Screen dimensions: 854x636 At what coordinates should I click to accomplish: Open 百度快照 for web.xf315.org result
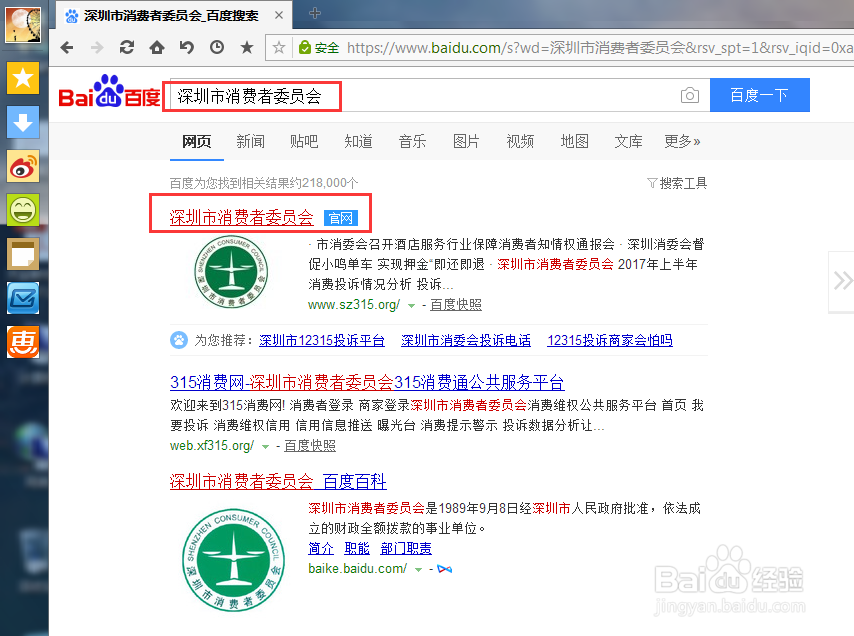[x=310, y=446]
